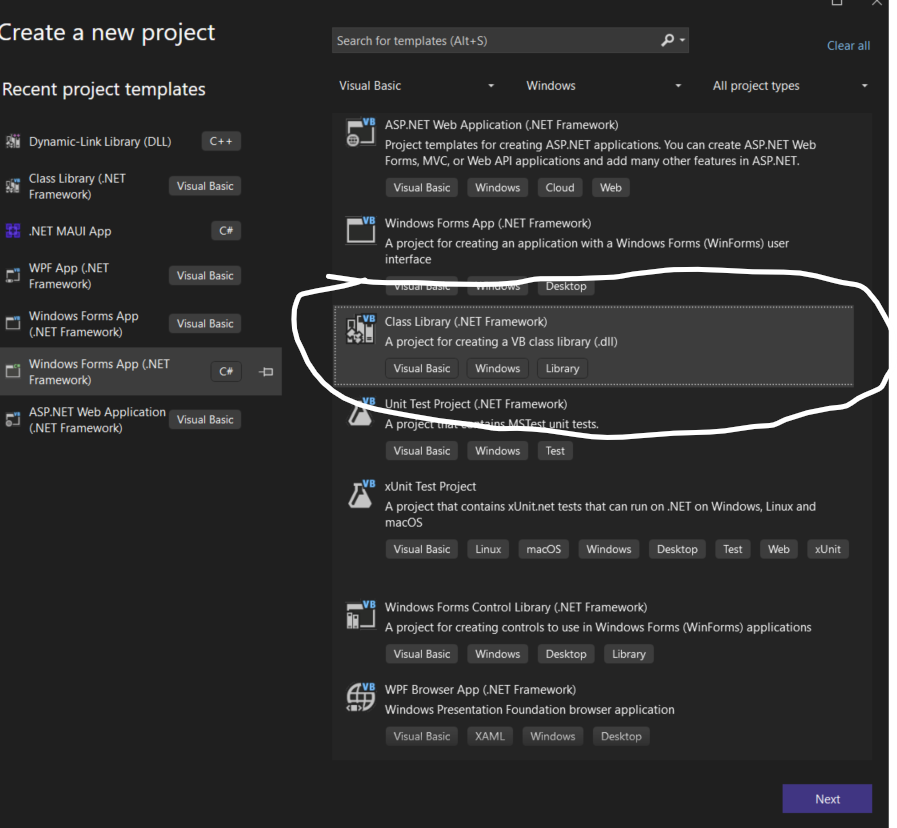Click the search magnifier icon
Viewport: 897px width, 828px height.
coord(667,40)
